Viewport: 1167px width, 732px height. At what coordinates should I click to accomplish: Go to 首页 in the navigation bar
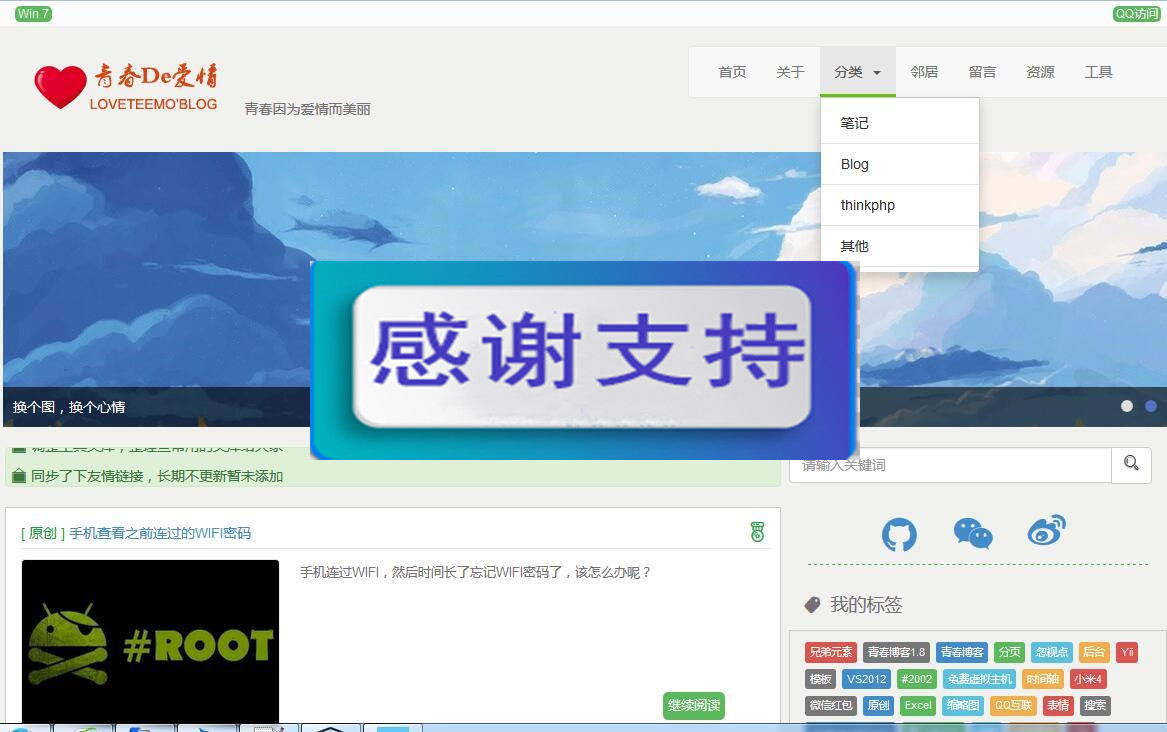[x=732, y=72]
